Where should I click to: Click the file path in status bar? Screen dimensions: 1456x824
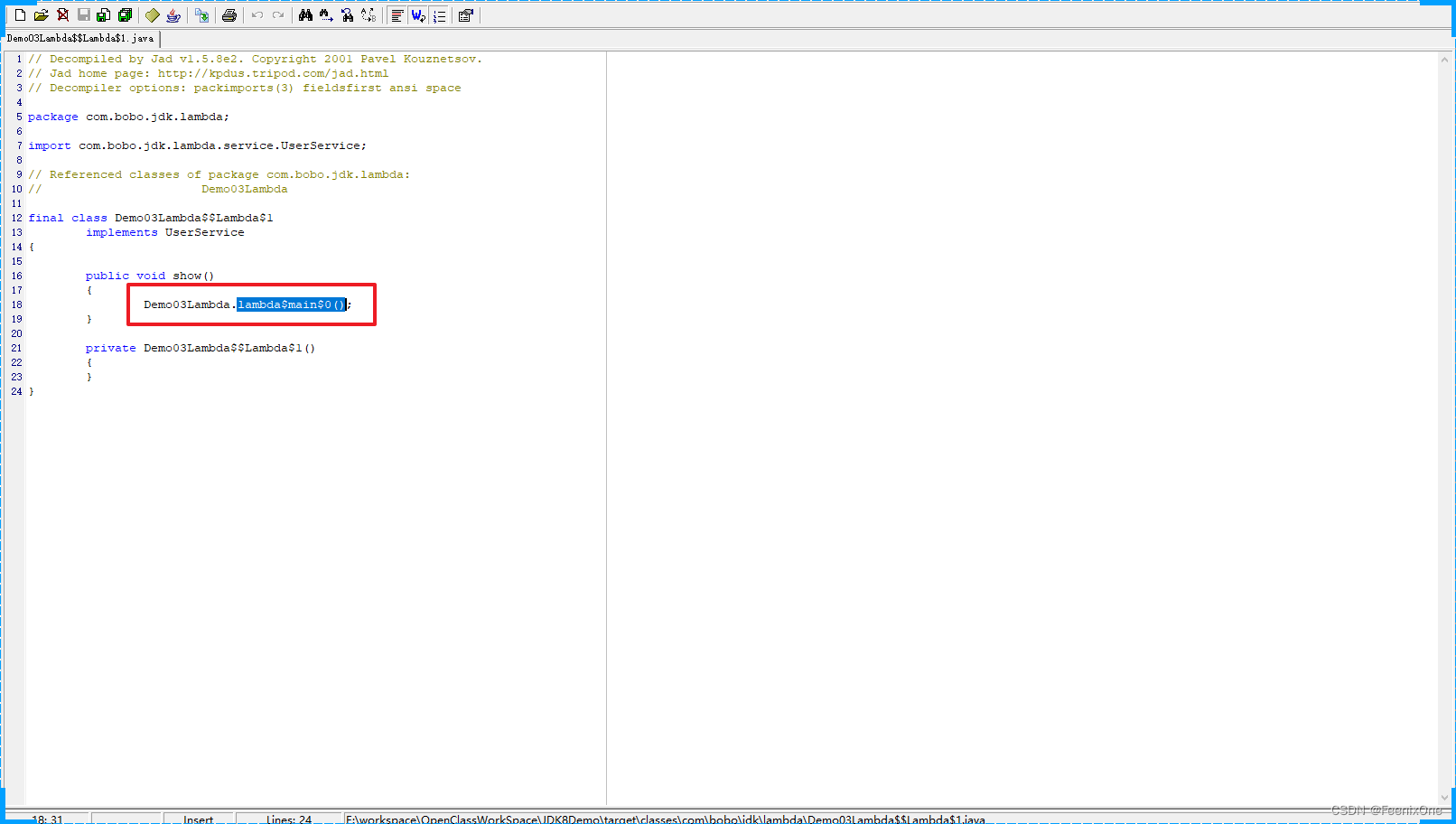coord(666,819)
